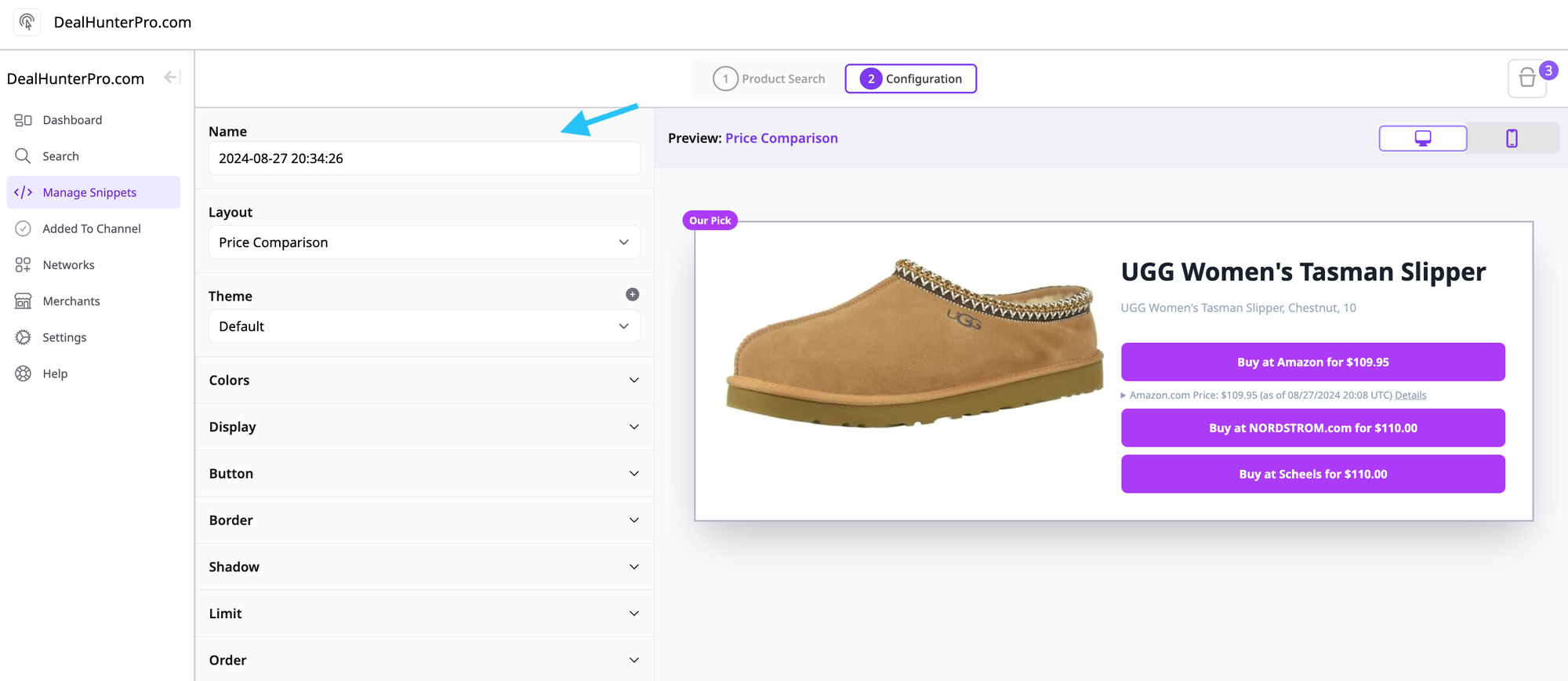Expand the Amazon.com price disclosure triangle
Image resolution: width=1568 pixels, height=681 pixels.
pos(1123,395)
